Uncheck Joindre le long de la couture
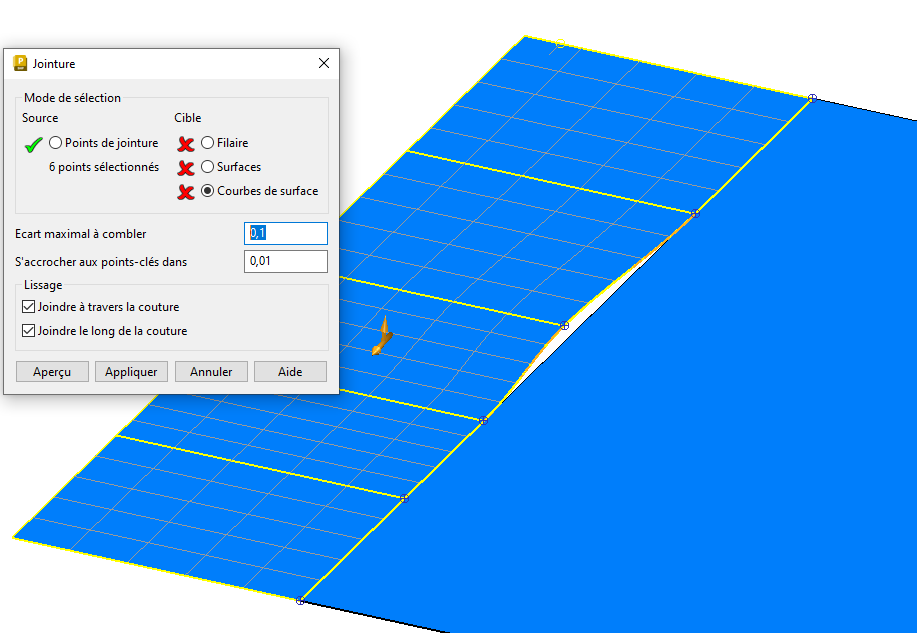 click(29, 331)
